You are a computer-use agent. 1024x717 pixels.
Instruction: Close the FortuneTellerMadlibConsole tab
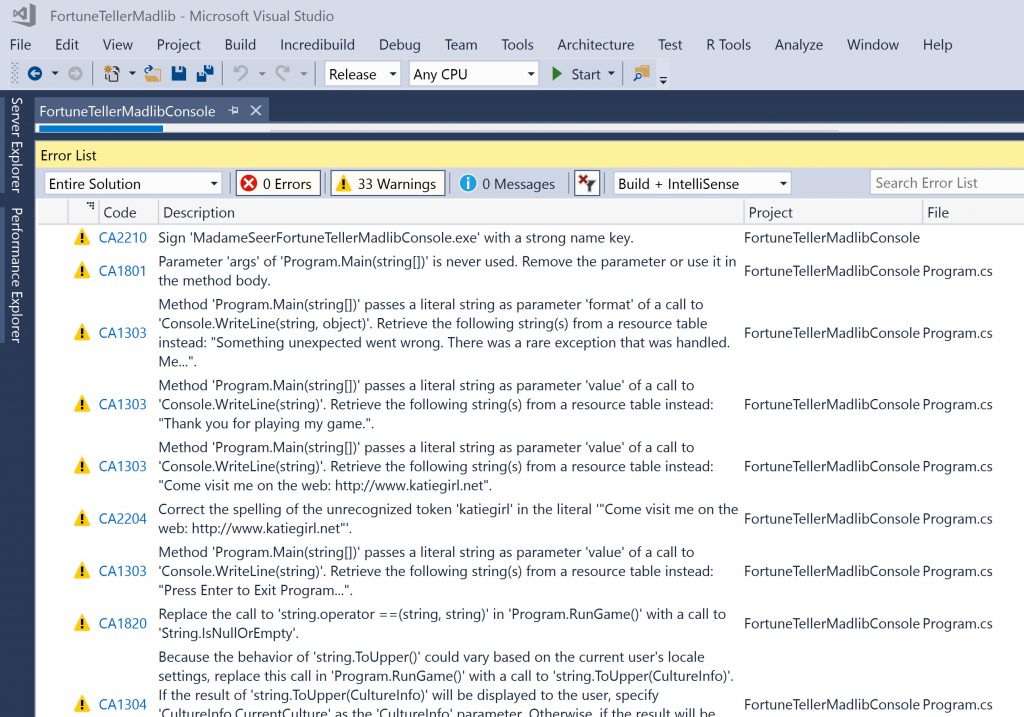[256, 111]
